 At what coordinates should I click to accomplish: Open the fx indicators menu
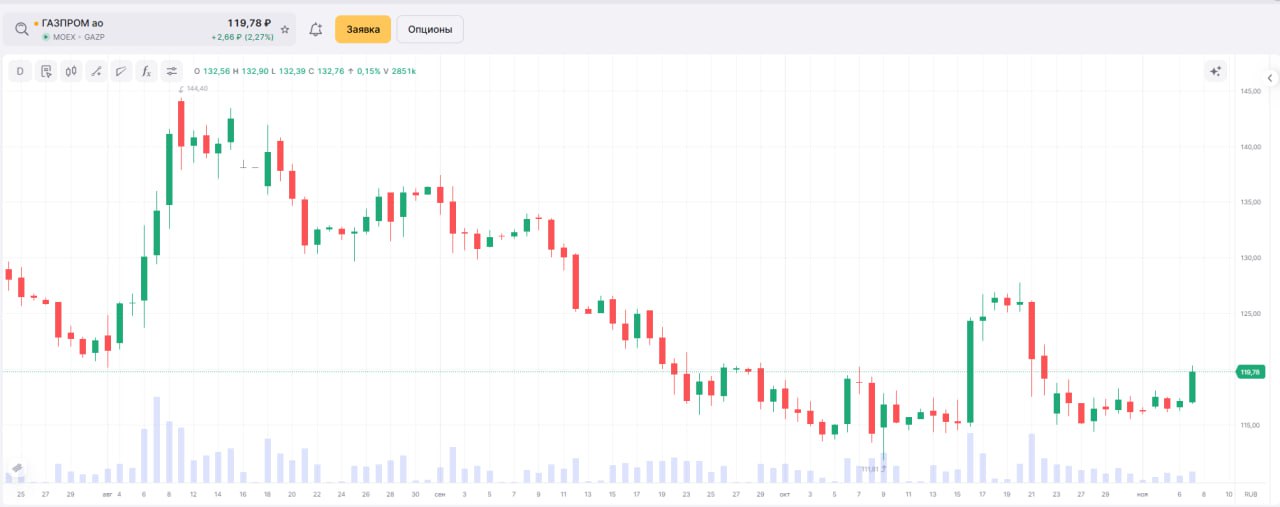[x=146, y=71]
